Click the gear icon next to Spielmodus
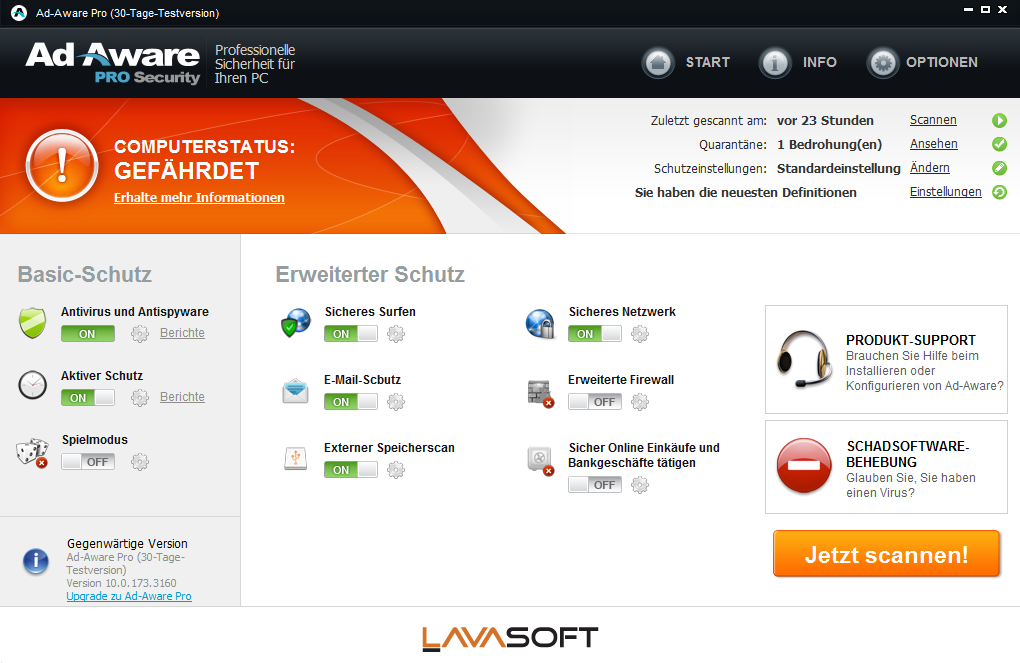The width and height of the screenshot is (1020, 663). [x=140, y=462]
